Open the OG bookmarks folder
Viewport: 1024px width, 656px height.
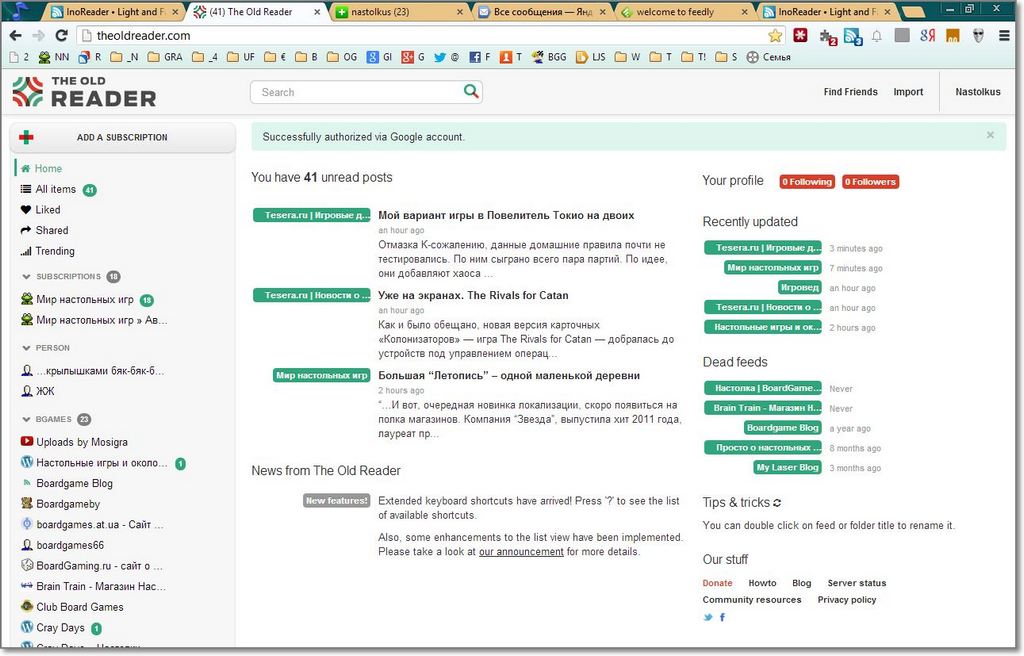pyautogui.click(x=342, y=57)
